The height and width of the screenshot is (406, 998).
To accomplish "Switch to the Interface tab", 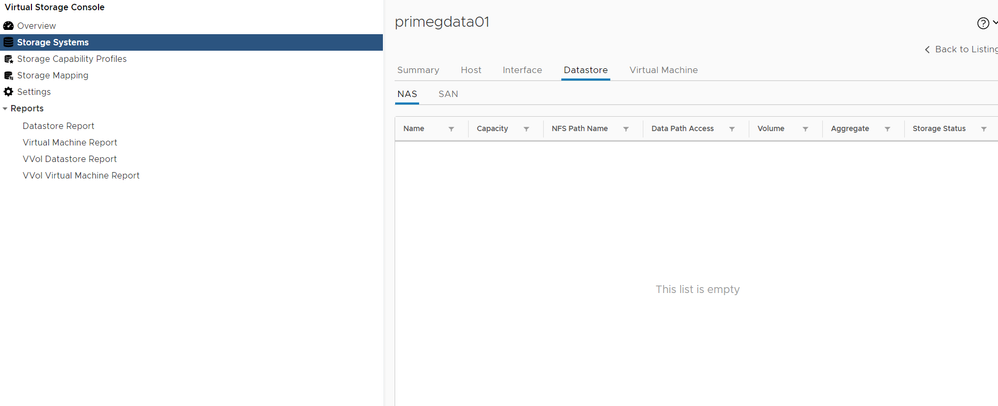I will click(523, 70).
